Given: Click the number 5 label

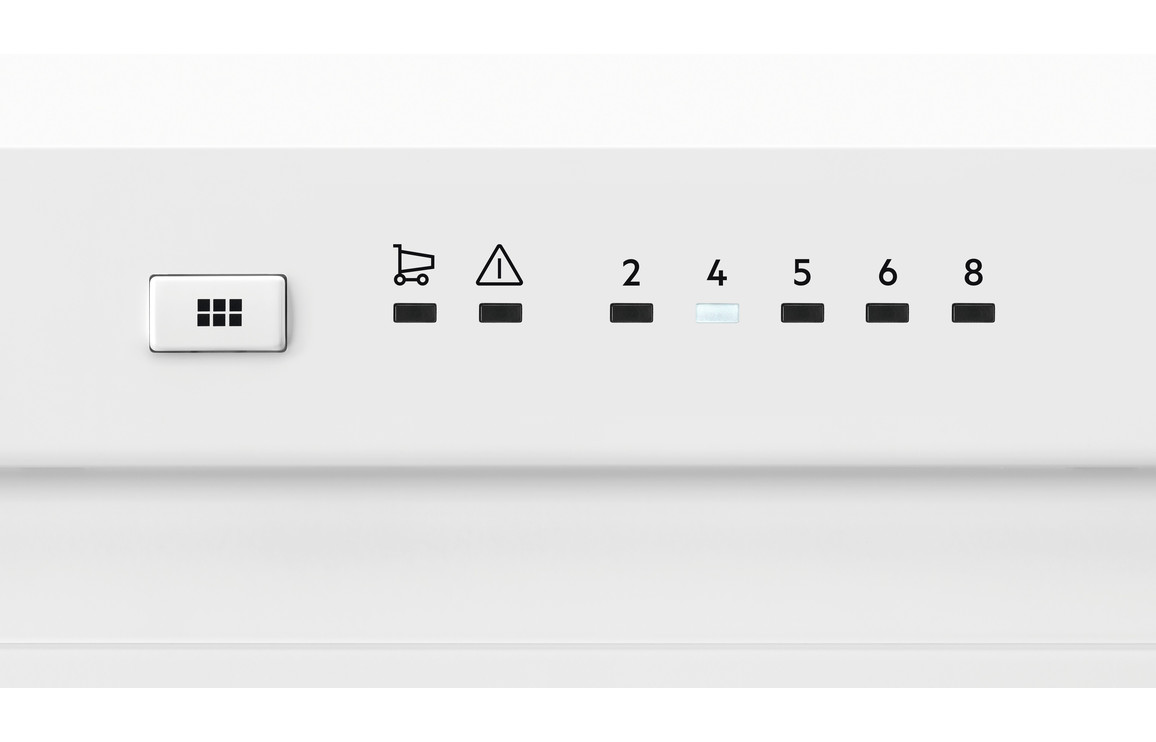Looking at the screenshot, I should point(802,273).
